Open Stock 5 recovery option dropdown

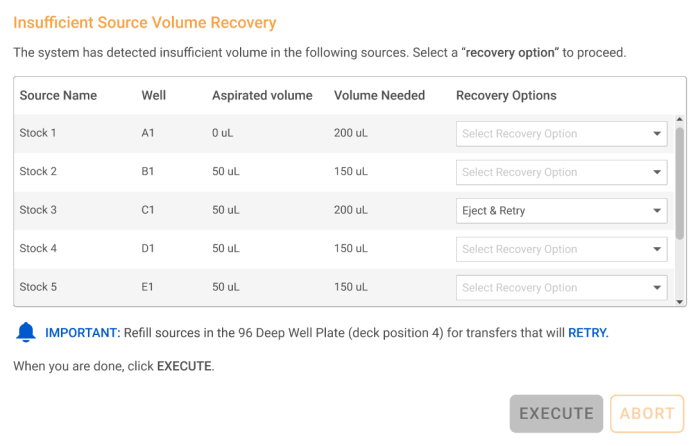click(561, 288)
